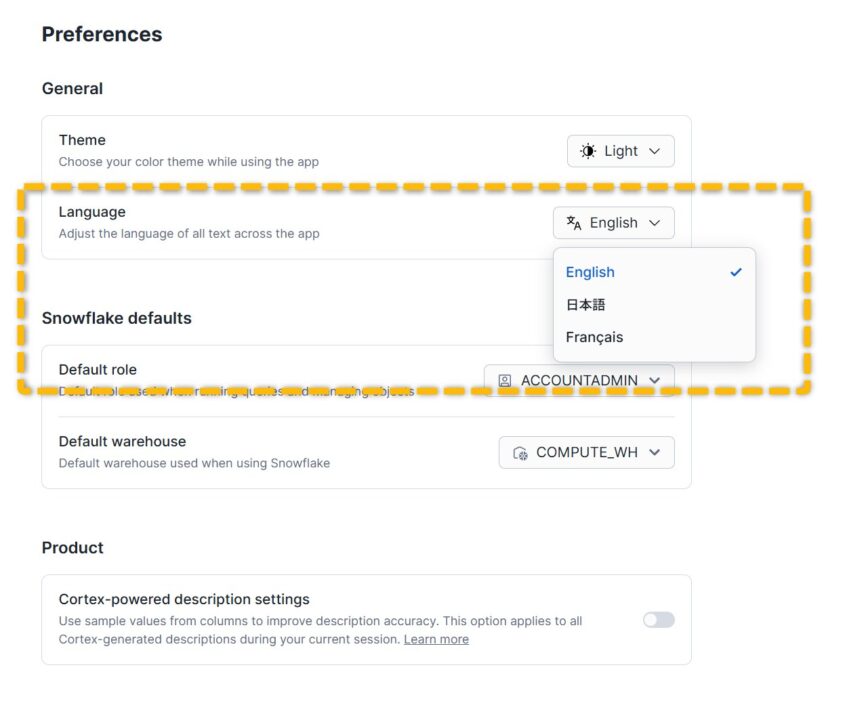
Task: Click the warehouse icon beside COMPUTE_WH
Action: pyautogui.click(x=520, y=452)
